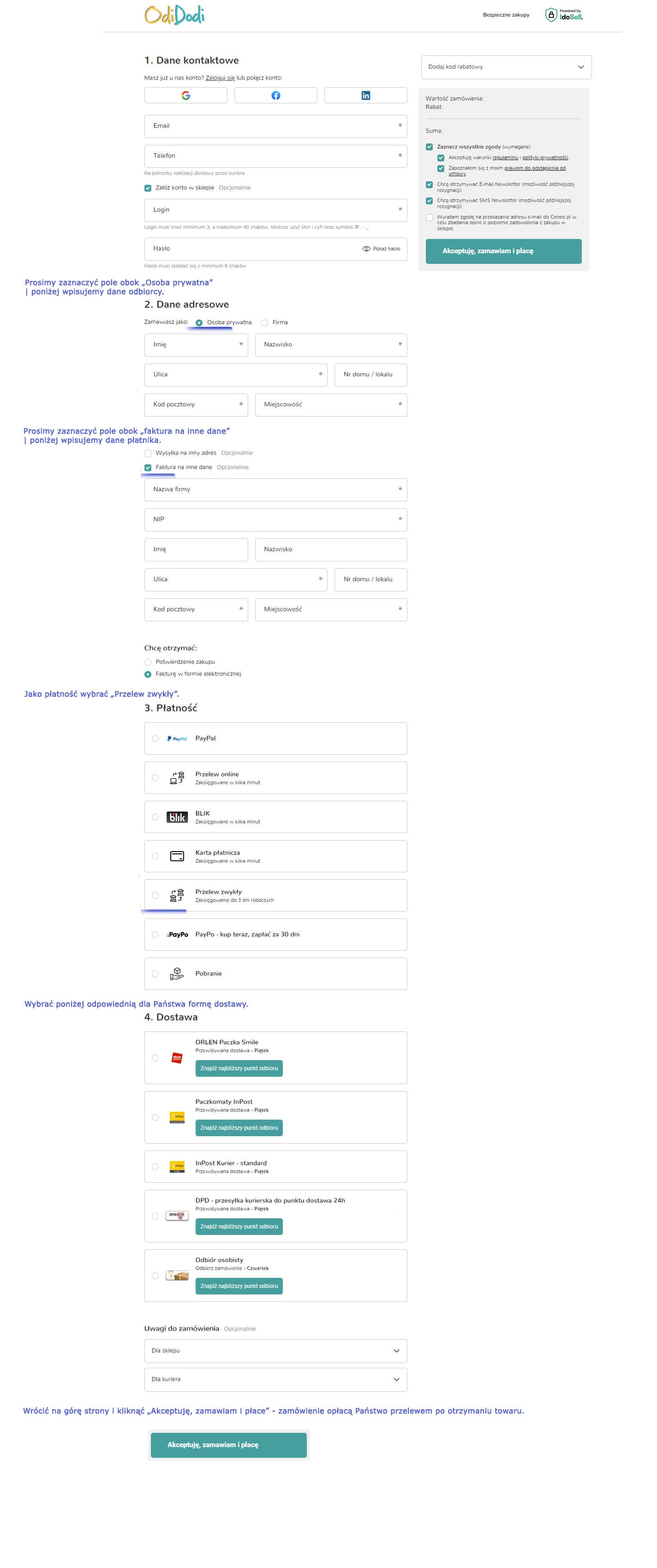This screenshot has width=657, height=1568.
Task: Sign in with Google icon button
Action: click(186, 95)
